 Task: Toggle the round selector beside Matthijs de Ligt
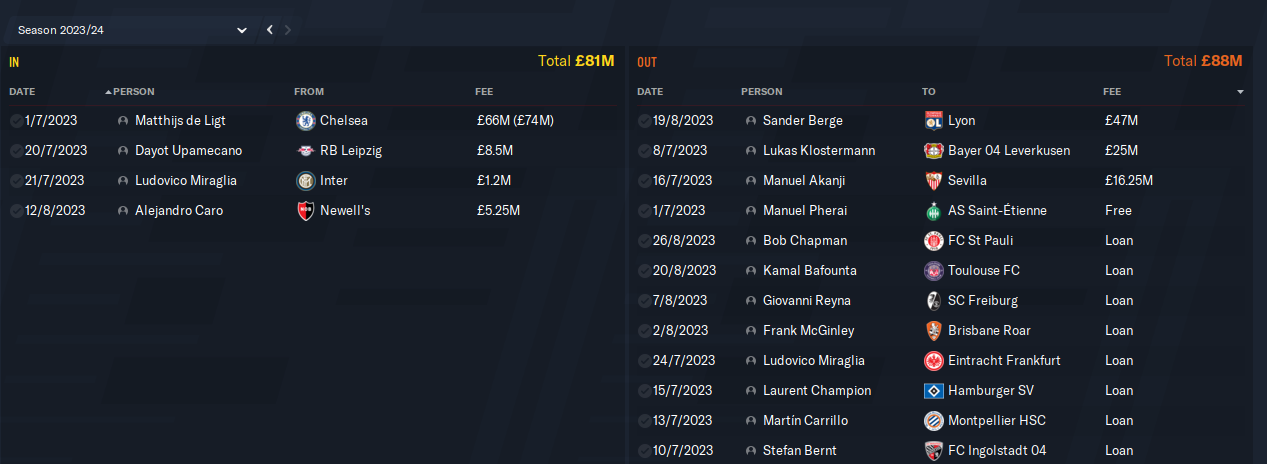pyautogui.click(x=16, y=121)
